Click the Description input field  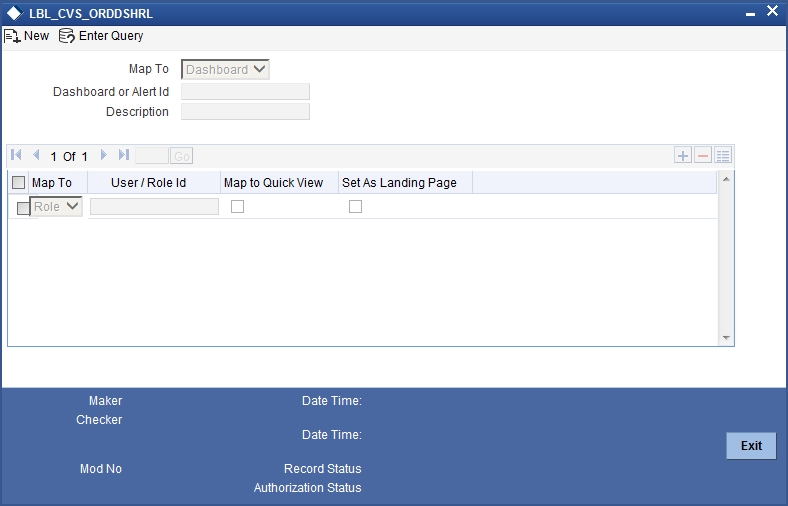(245, 112)
